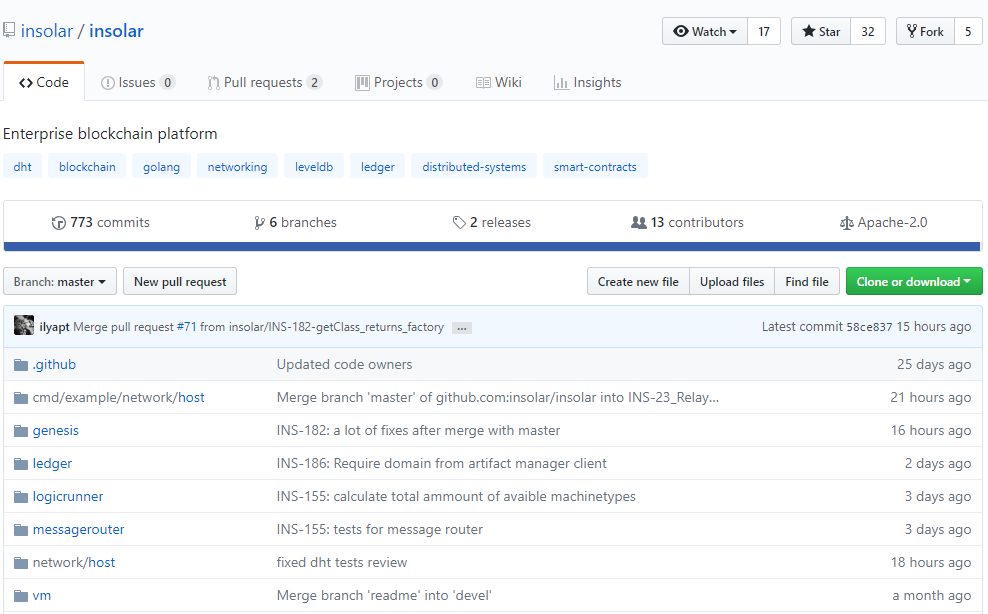View the 32 stargazers count
988x614 pixels.
coord(868,32)
